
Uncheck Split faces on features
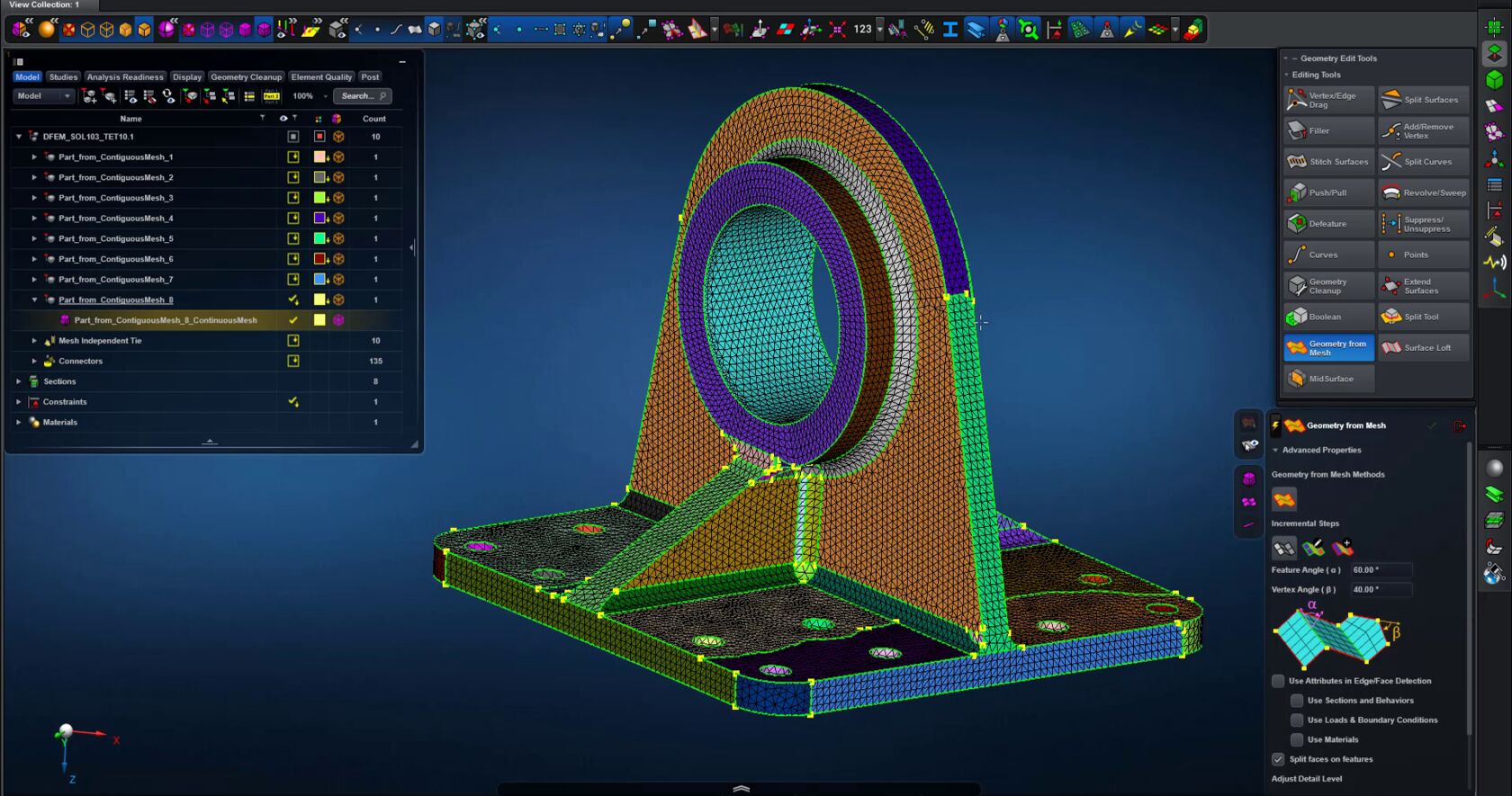point(1278,759)
